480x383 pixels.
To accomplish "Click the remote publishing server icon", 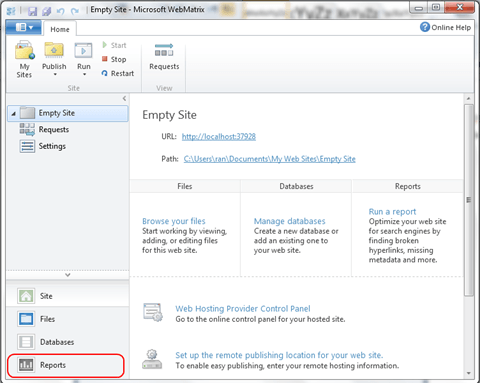I will (152, 359).
